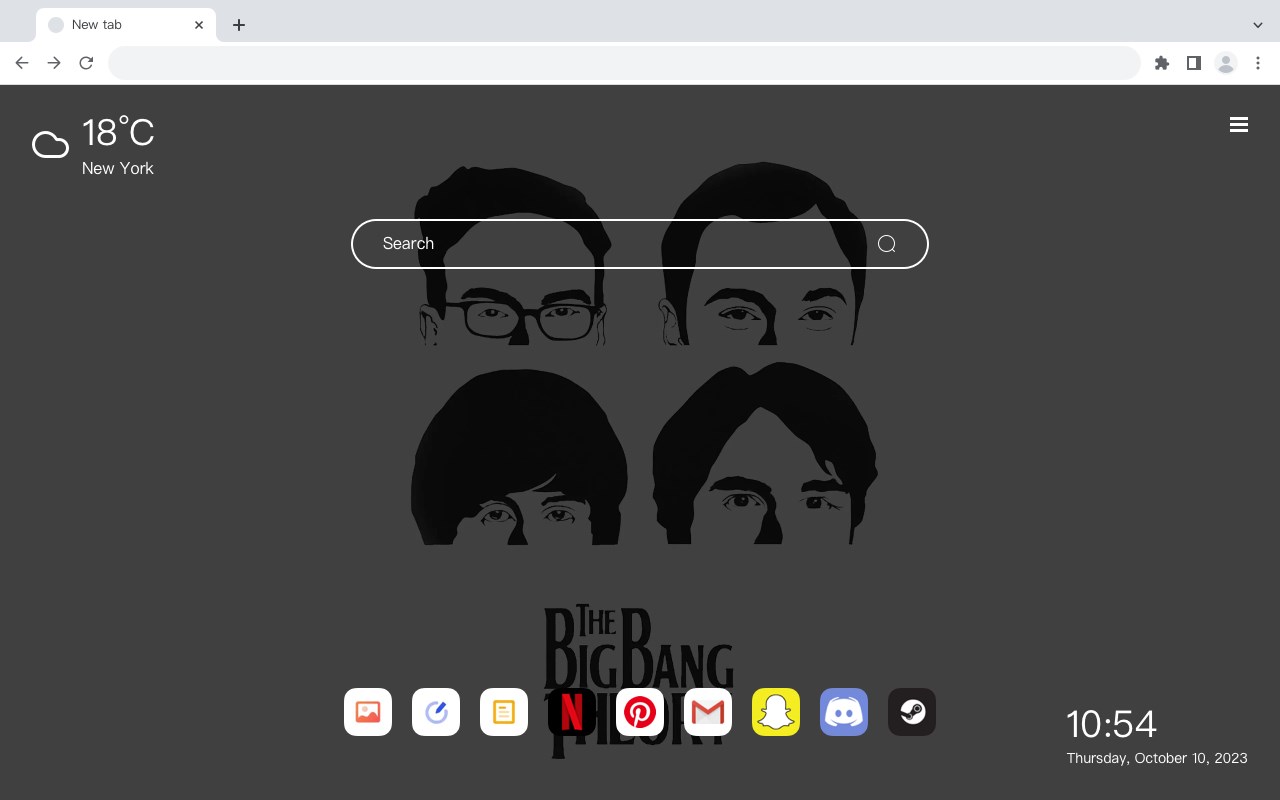1280x800 pixels.
Task: Toggle the browser side panel
Action: 1194,63
